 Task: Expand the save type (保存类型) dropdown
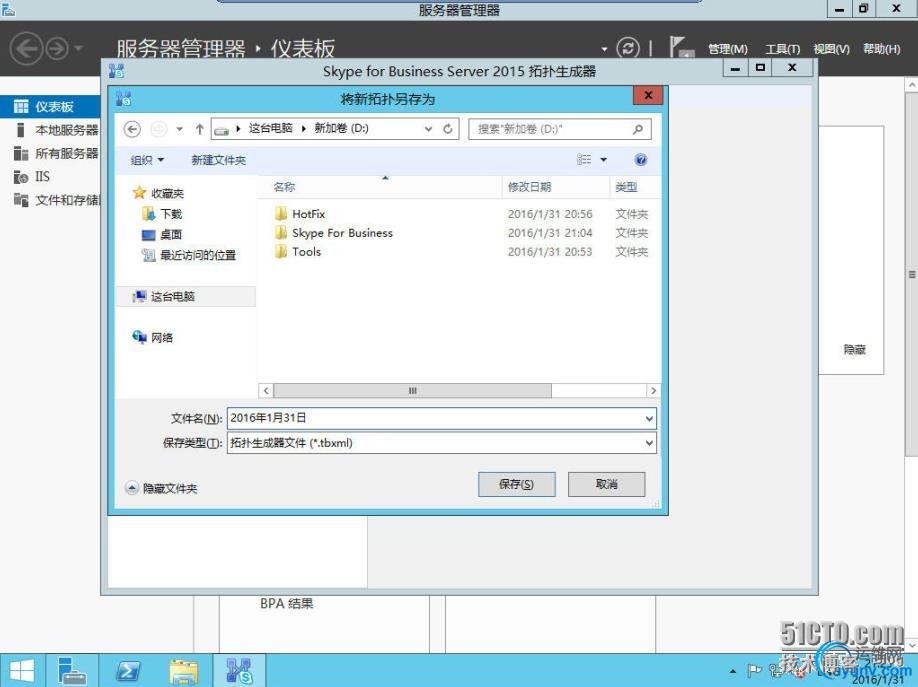(x=649, y=443)
